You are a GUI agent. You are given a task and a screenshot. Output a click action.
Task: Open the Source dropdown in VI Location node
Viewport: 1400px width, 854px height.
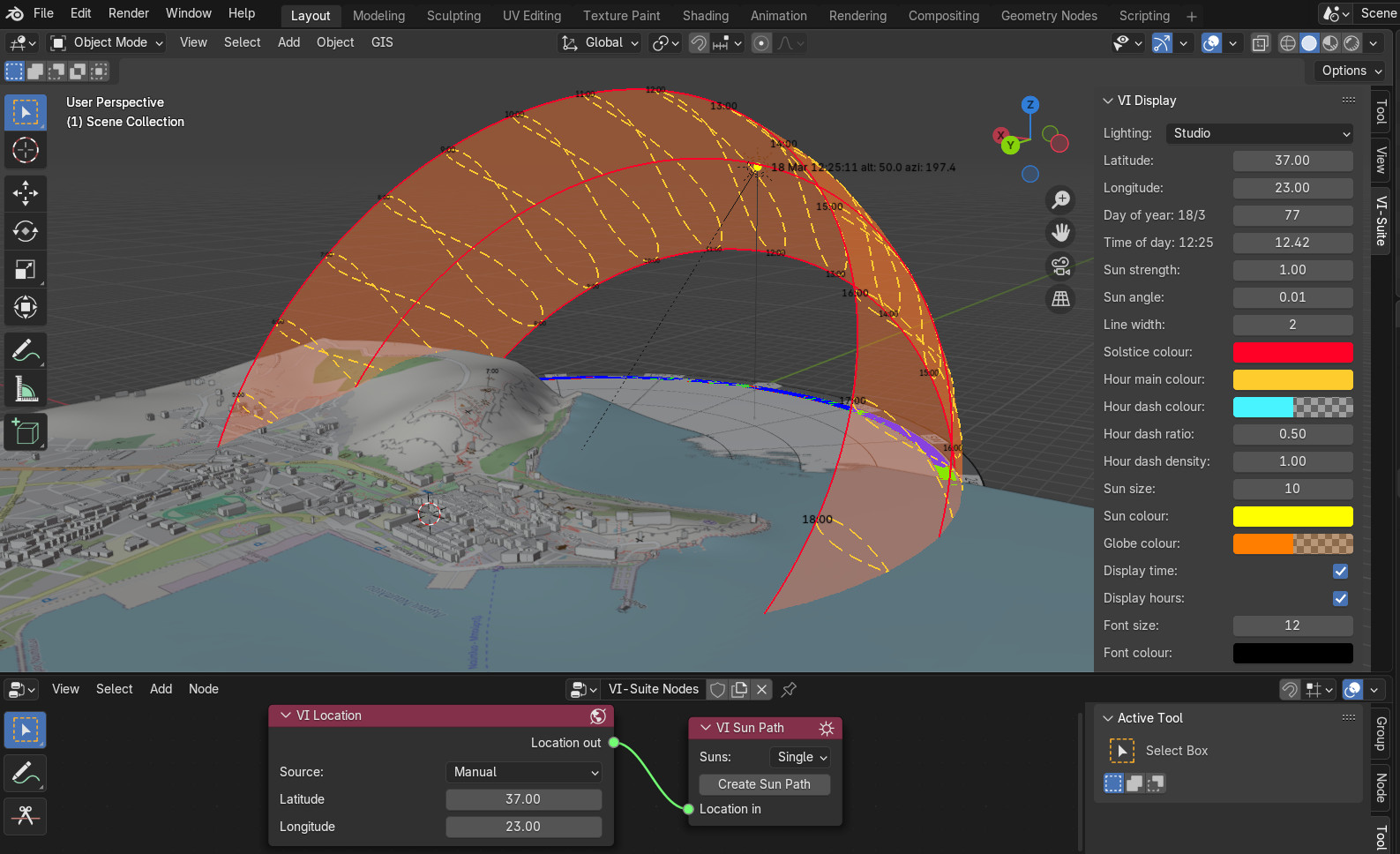(524, 772)
